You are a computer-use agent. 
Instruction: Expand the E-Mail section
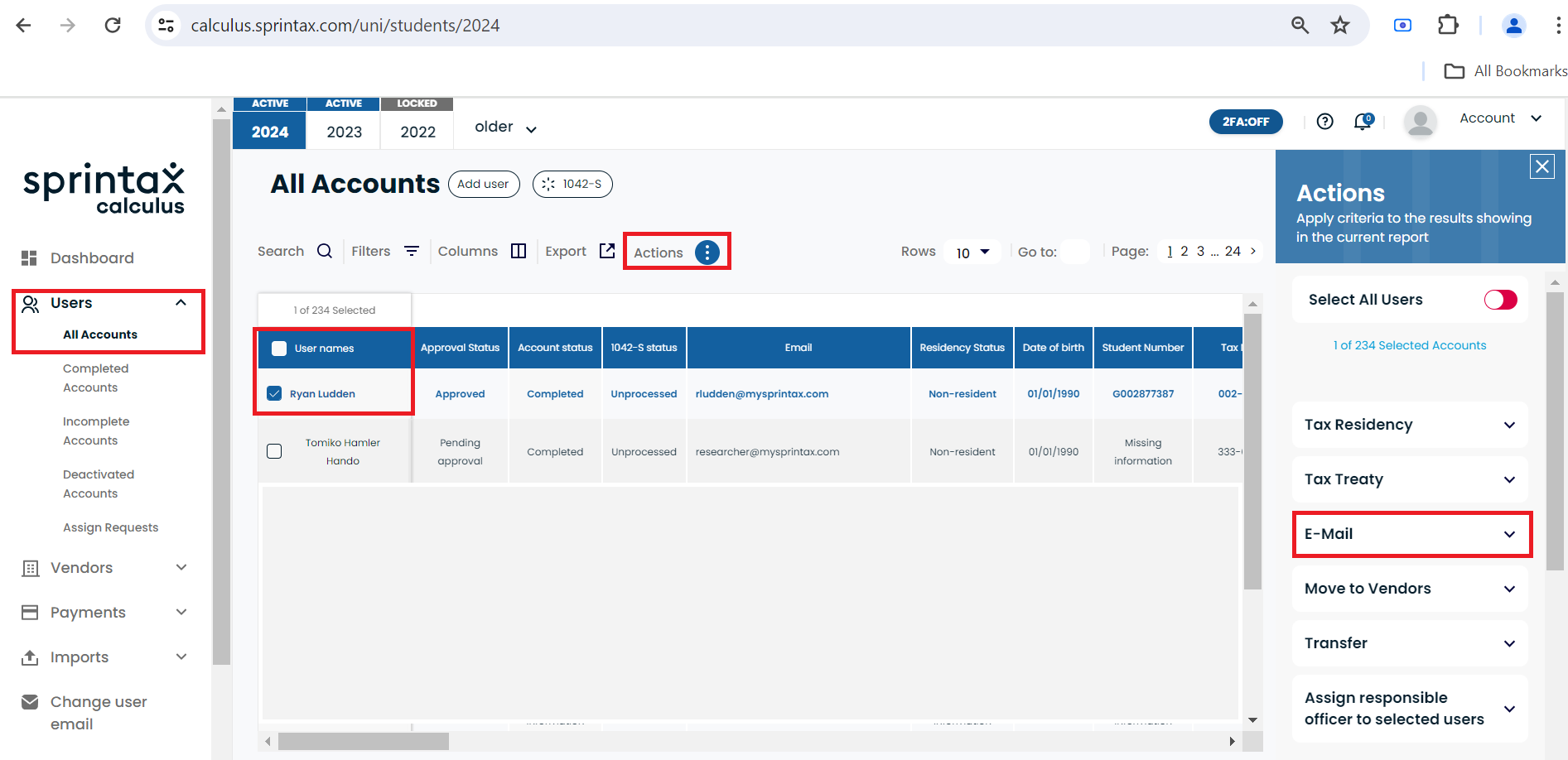(x=1410, y=534)
